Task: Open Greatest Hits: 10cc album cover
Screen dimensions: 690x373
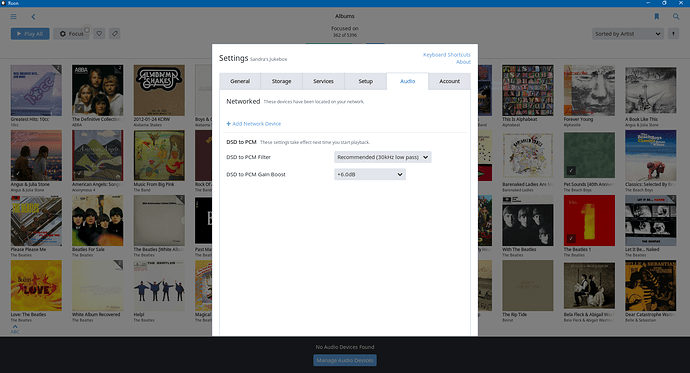Action: click(36, 91)
